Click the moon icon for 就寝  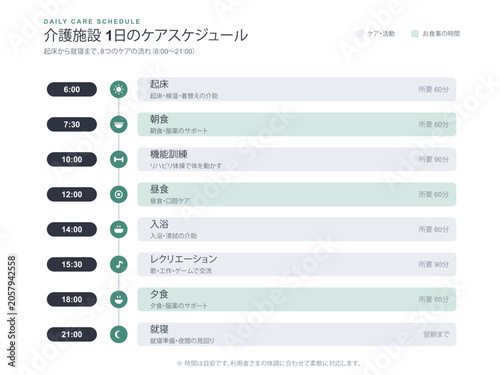coord(119,334)
